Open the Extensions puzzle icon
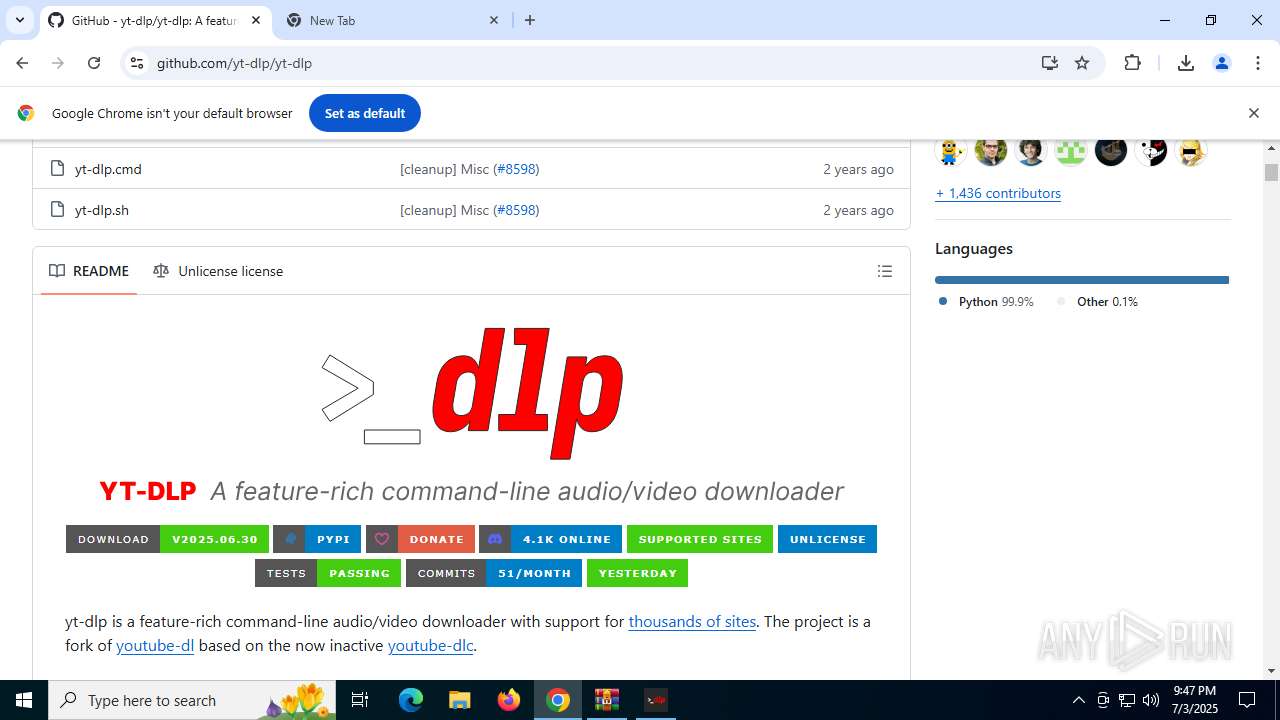 1132,63
